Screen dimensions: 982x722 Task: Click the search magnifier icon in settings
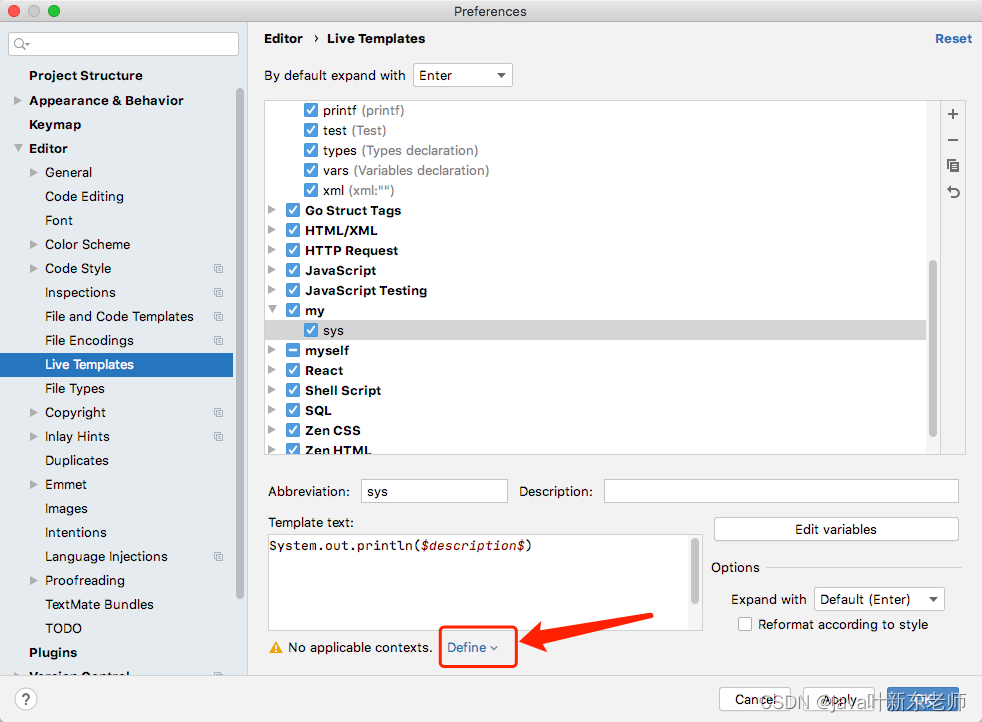[x=21, y=44]
